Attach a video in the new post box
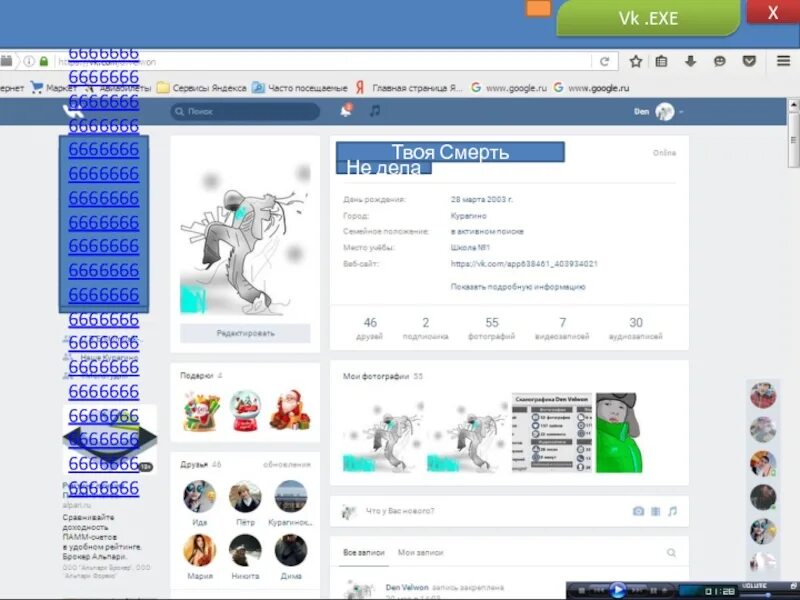The width and height of the screenshot is (800, 600). 656,511
